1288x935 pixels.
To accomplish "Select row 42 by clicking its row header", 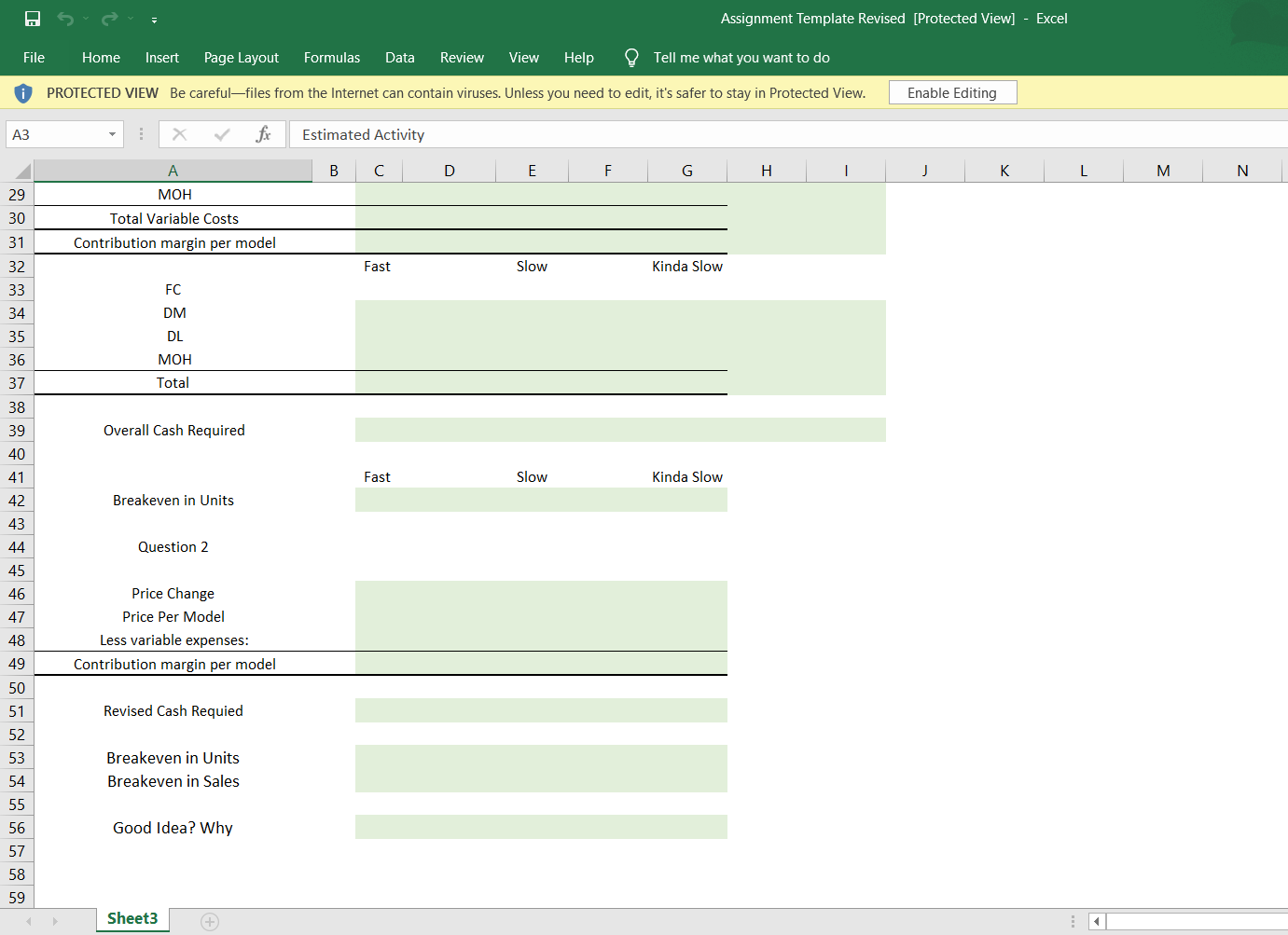I will [17, 500].
